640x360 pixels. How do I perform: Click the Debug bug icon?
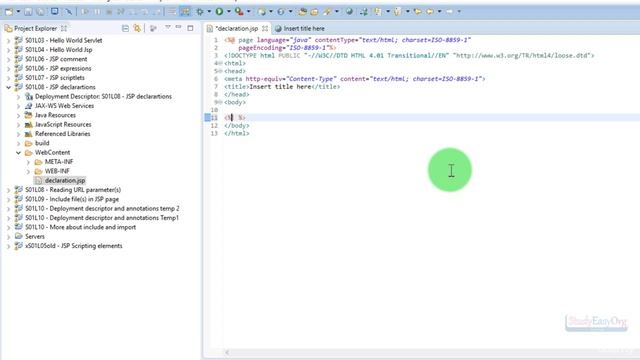(200, 12)
